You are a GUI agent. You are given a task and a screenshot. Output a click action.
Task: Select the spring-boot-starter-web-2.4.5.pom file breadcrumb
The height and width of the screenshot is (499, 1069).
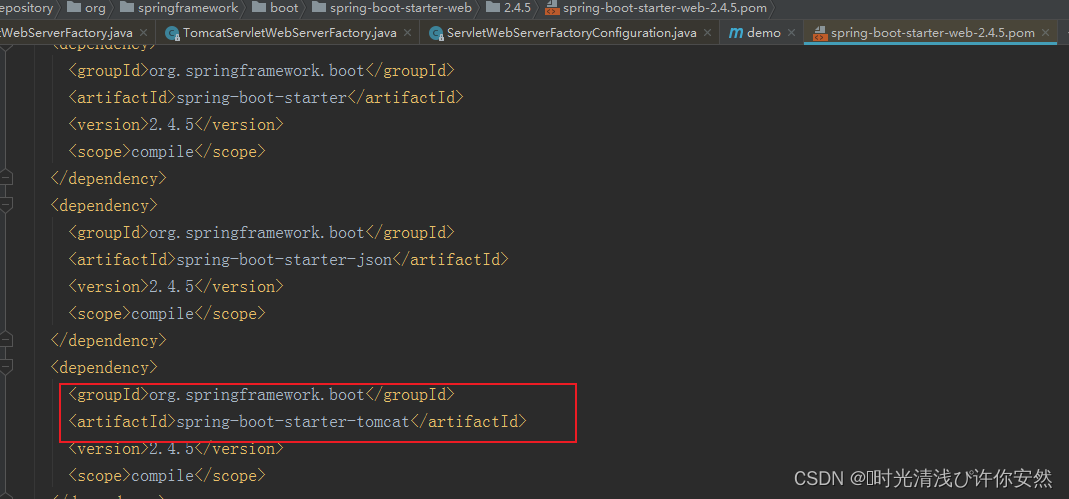tap(656, 8)
